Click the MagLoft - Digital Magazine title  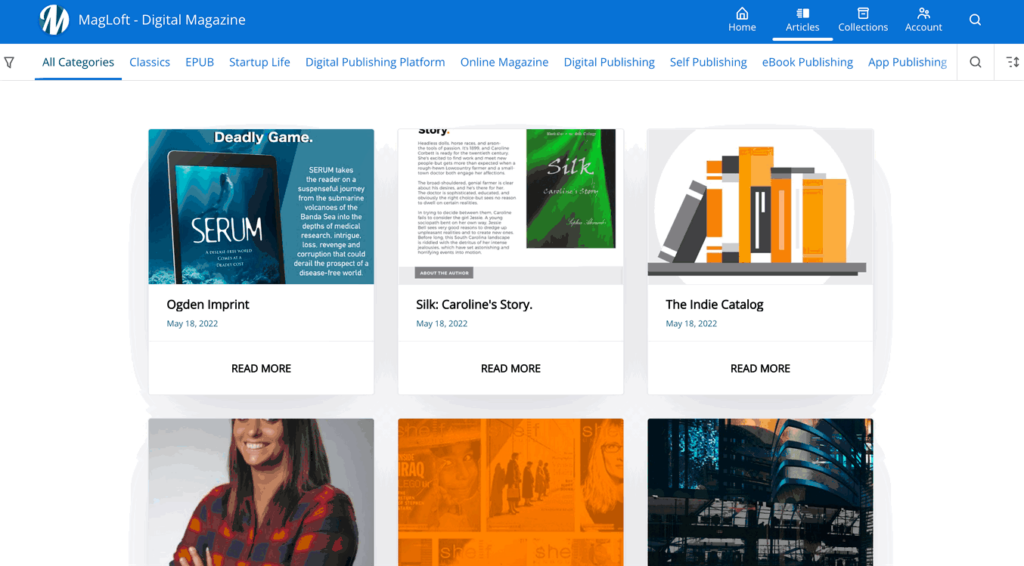[x=162, y=20]
